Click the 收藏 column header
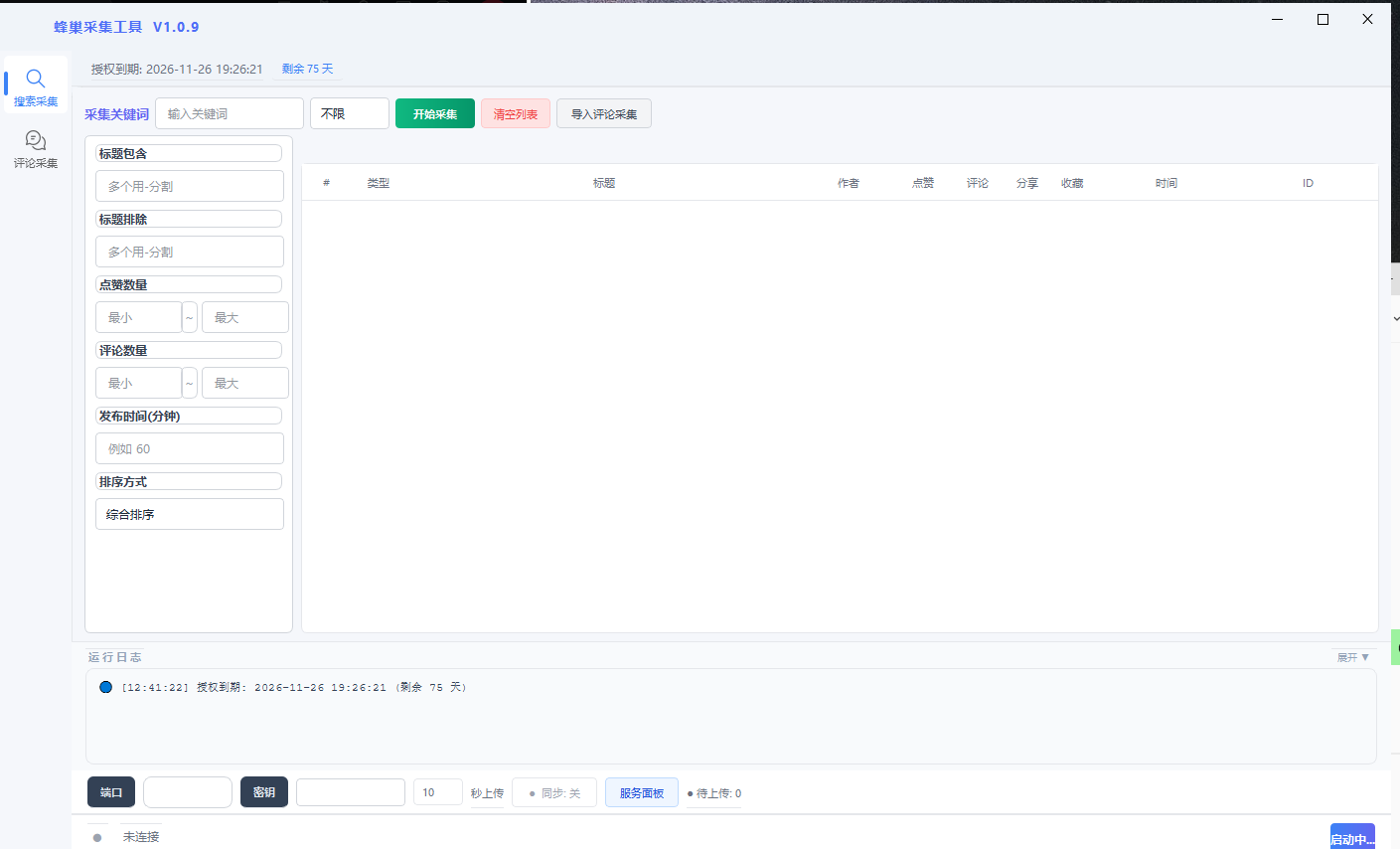Viewport: 1400px width, 849px height. tap(1072, 183)
